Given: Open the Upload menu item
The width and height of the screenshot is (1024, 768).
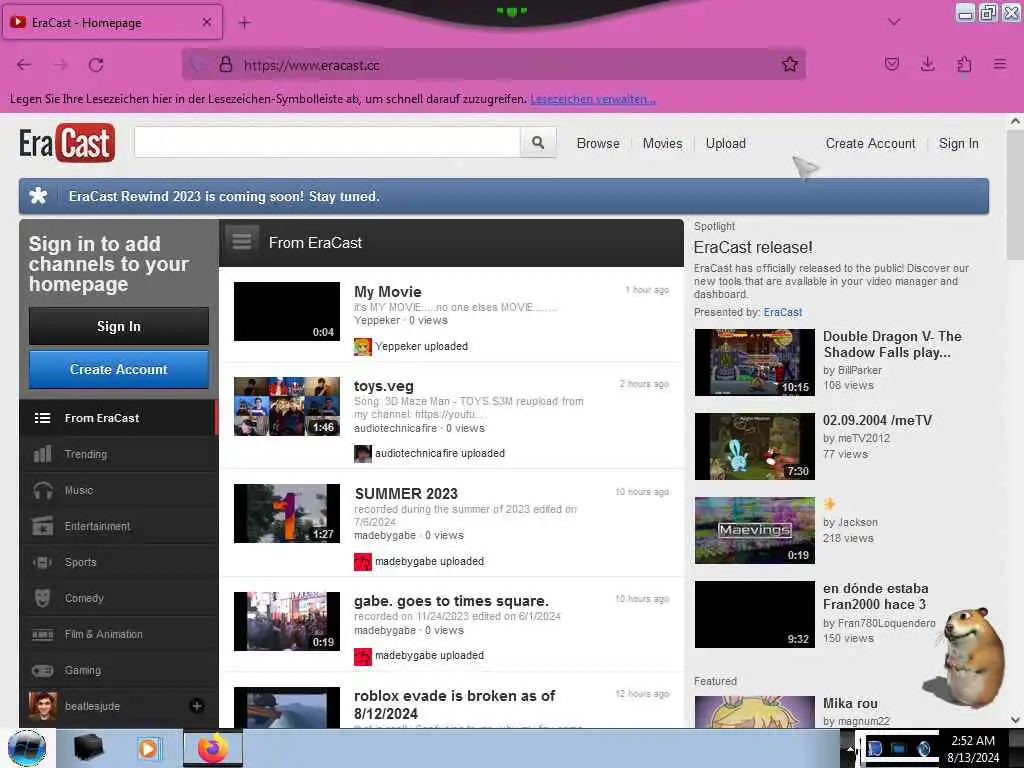Looking at the screenshot, I should [726, 143].
